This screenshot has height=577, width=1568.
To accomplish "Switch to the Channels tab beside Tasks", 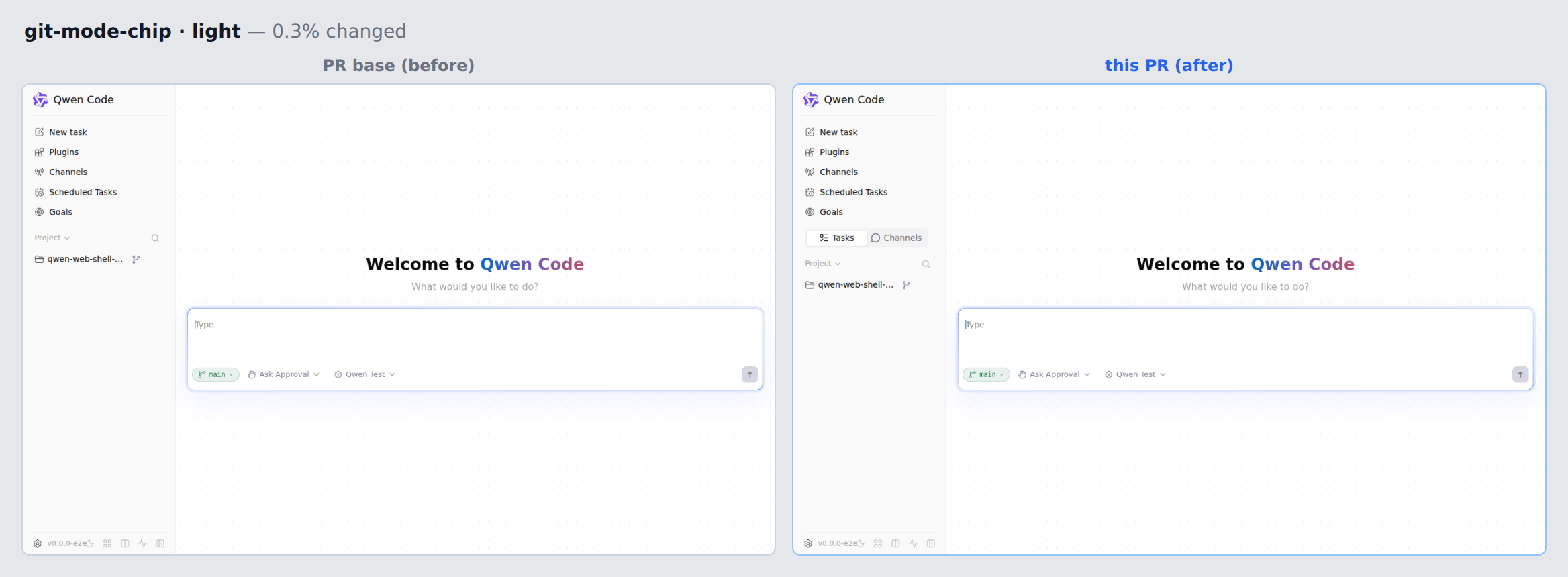I will point(896,238).
